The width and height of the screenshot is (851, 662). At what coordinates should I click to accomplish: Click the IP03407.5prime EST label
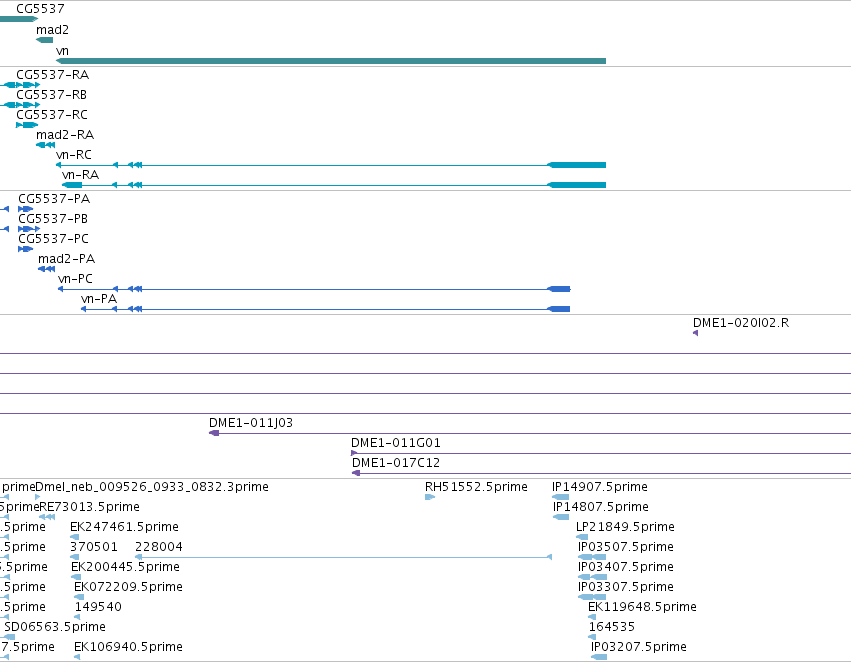click(x=626, y=567)
